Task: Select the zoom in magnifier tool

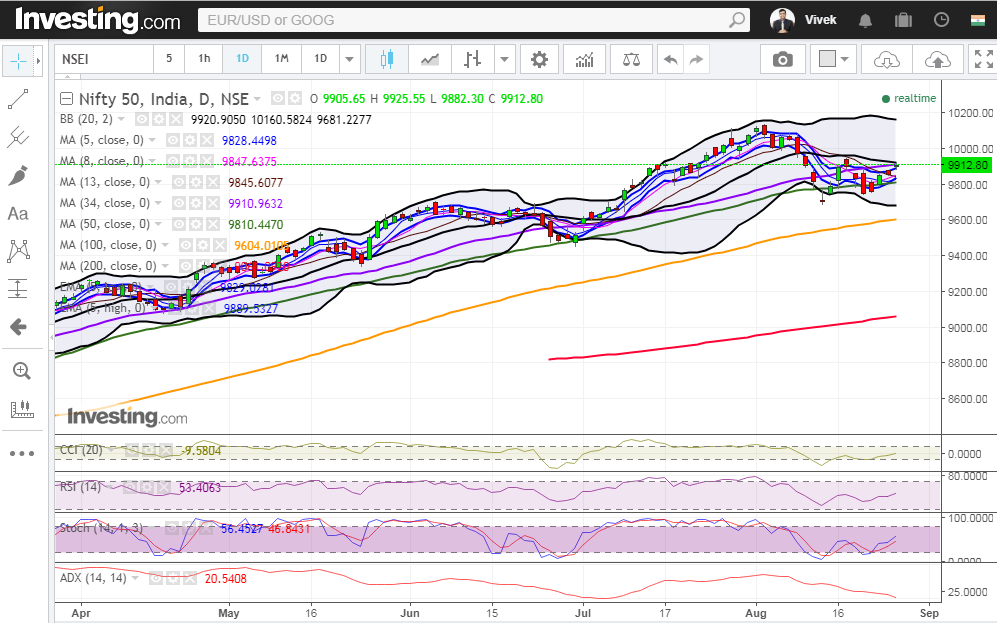Action: 21,371
